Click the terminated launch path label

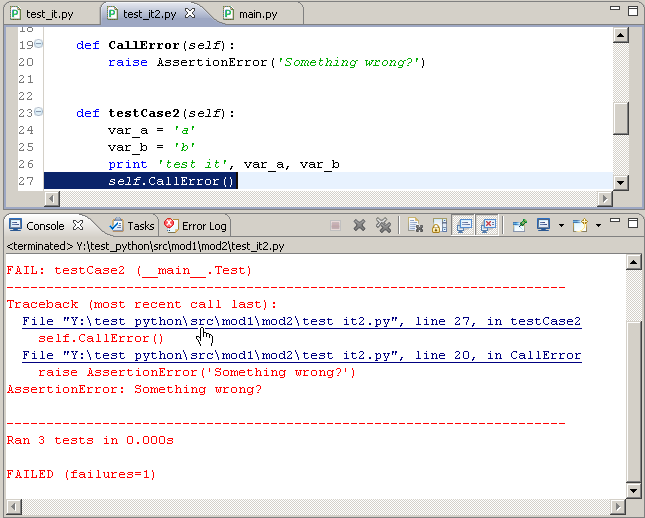tap(146, 246)
